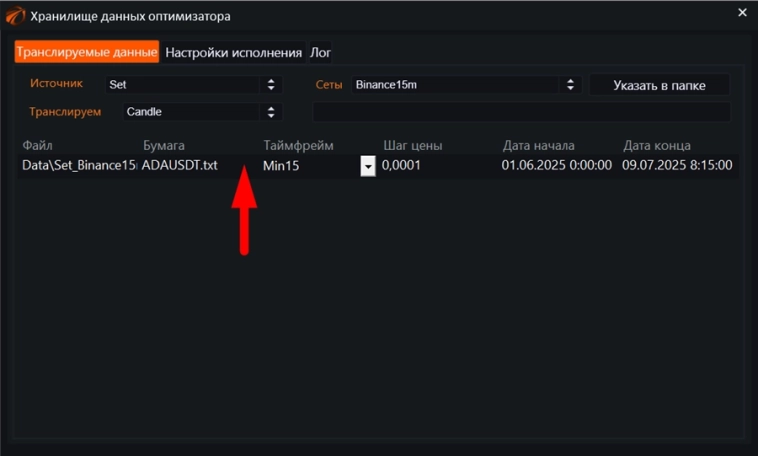Image resolution: width=758 pixels, height=456 pixels.
Task: Select the start date cell 01.06.2025 0:00:00
Action: pos(556,165)
